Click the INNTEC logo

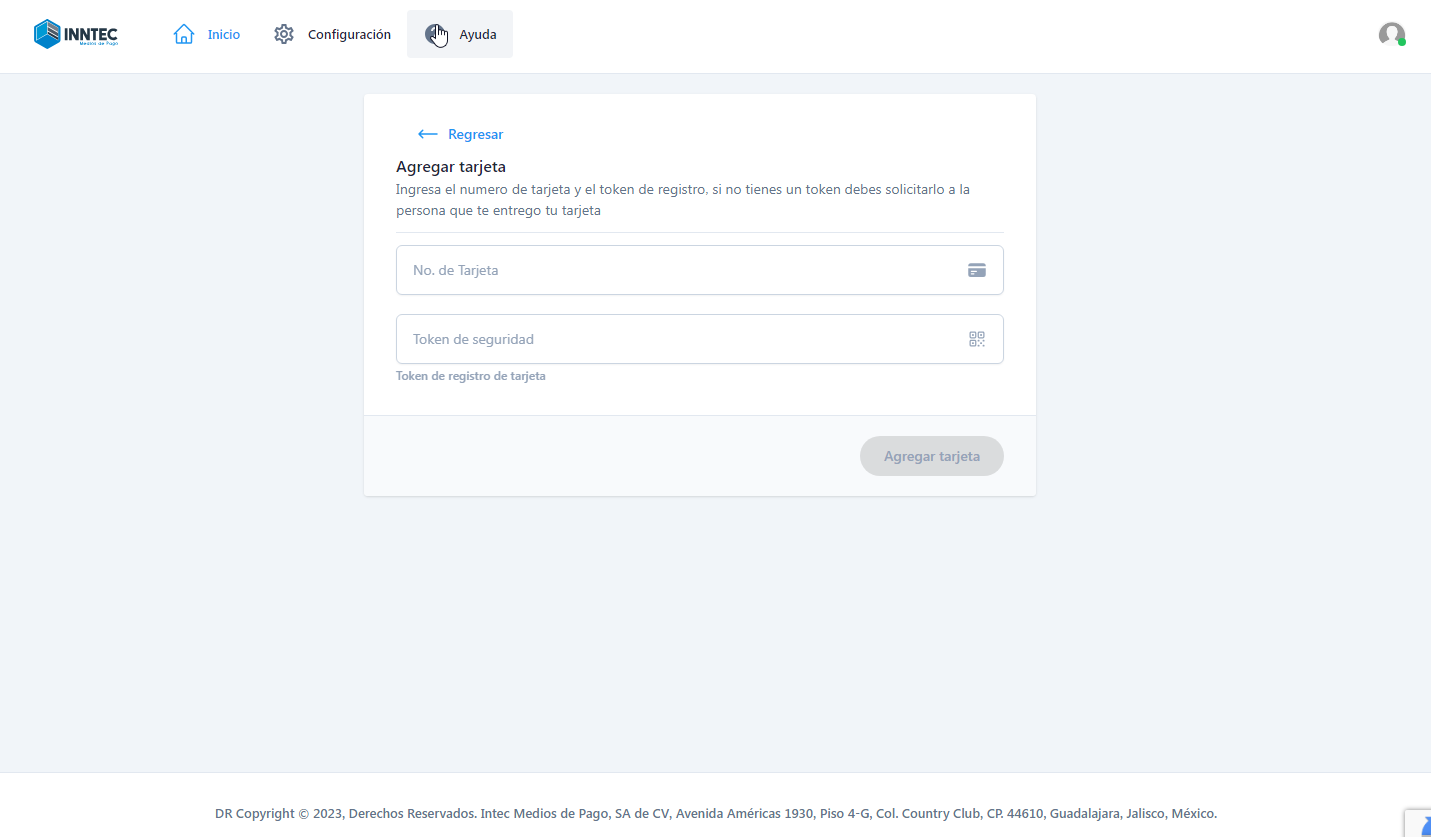click(75, 34)
